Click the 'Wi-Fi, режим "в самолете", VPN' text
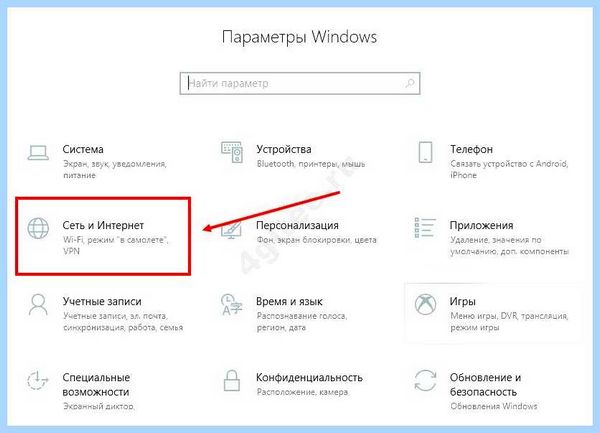 (116, 246)
